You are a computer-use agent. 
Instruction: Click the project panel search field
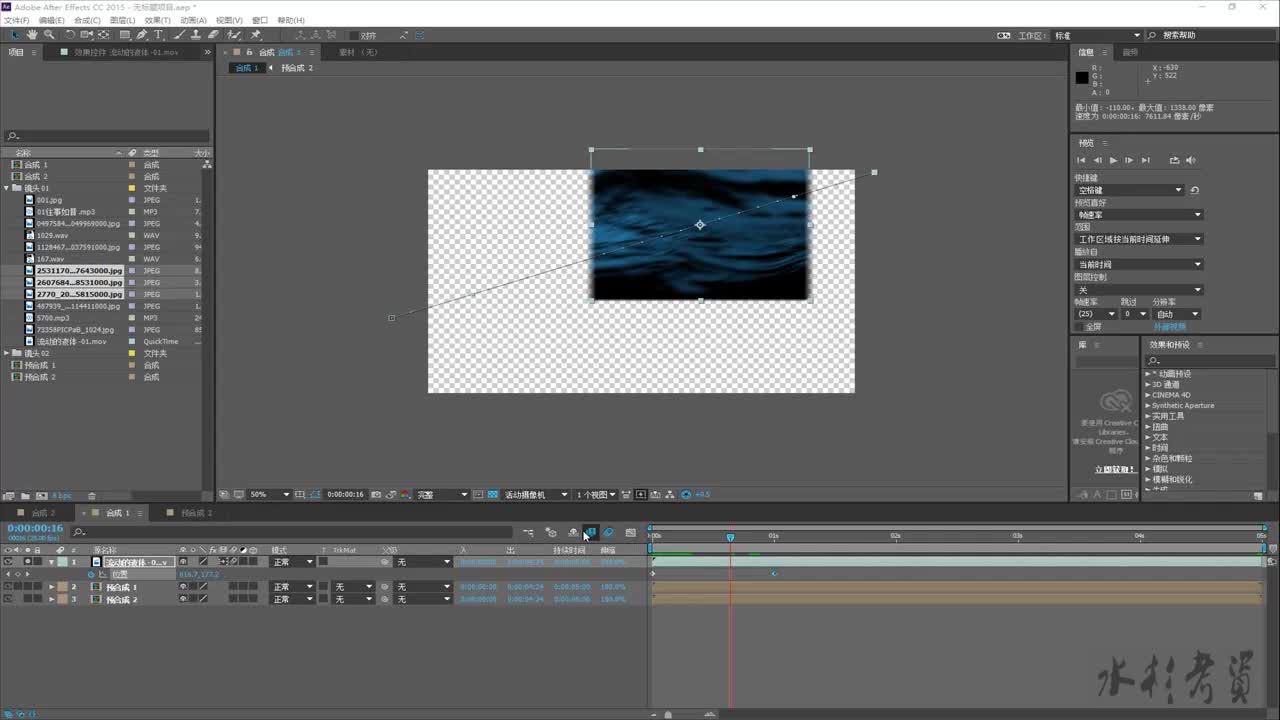107,136
